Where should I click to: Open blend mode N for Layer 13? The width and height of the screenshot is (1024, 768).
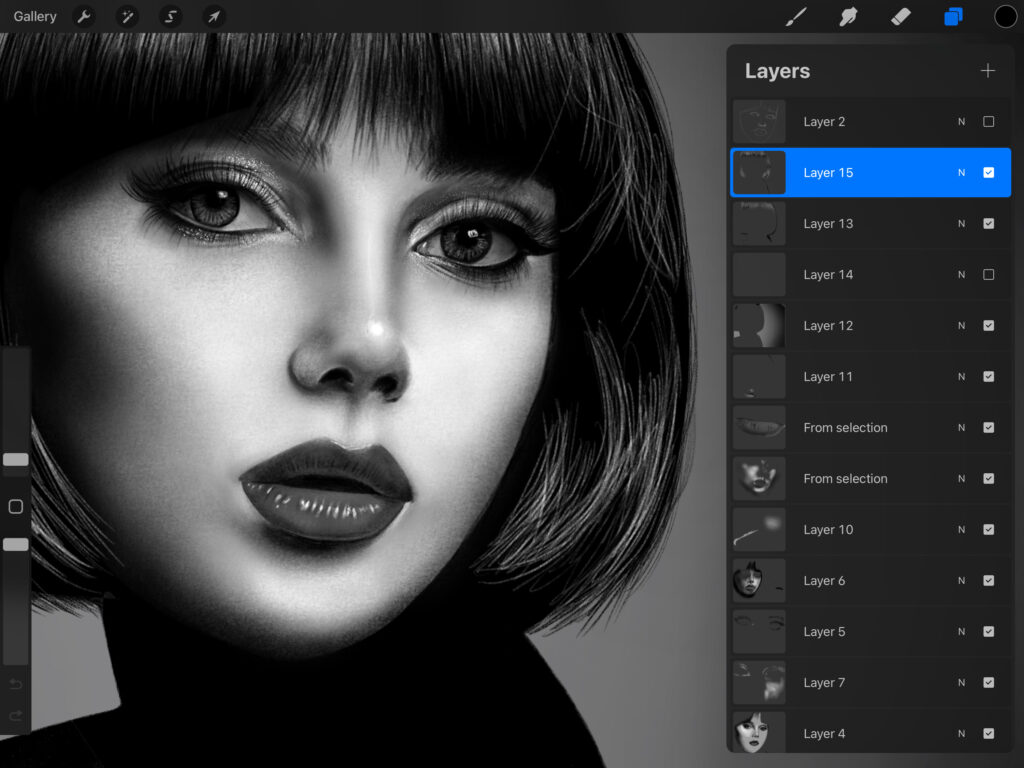coord(961,224)
